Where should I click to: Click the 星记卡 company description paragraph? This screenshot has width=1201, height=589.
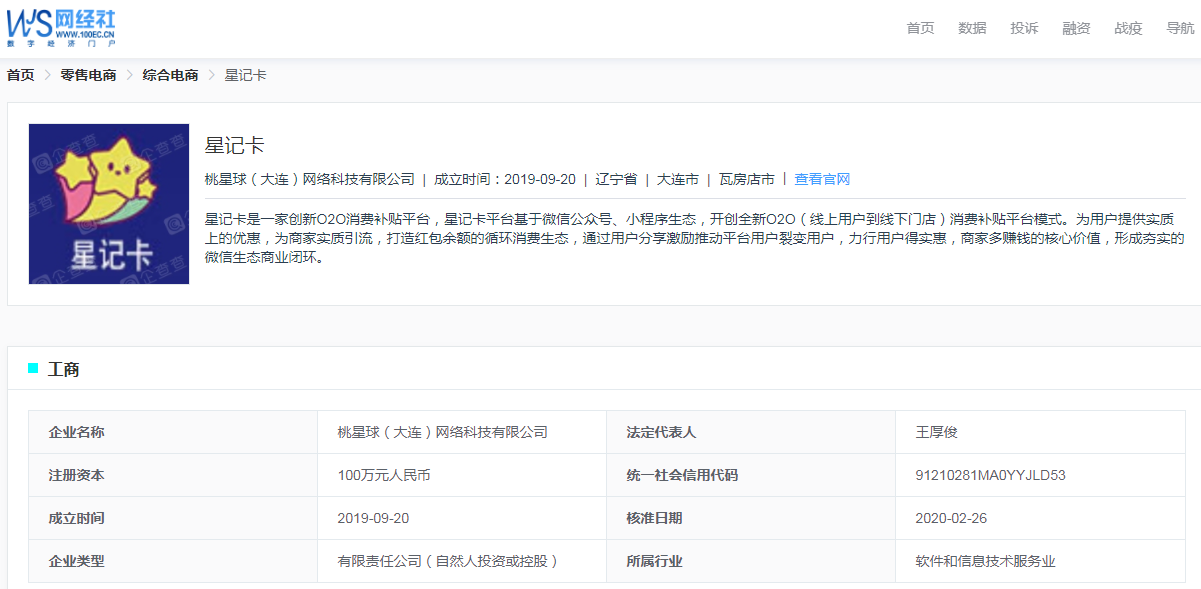coord(694,238)
